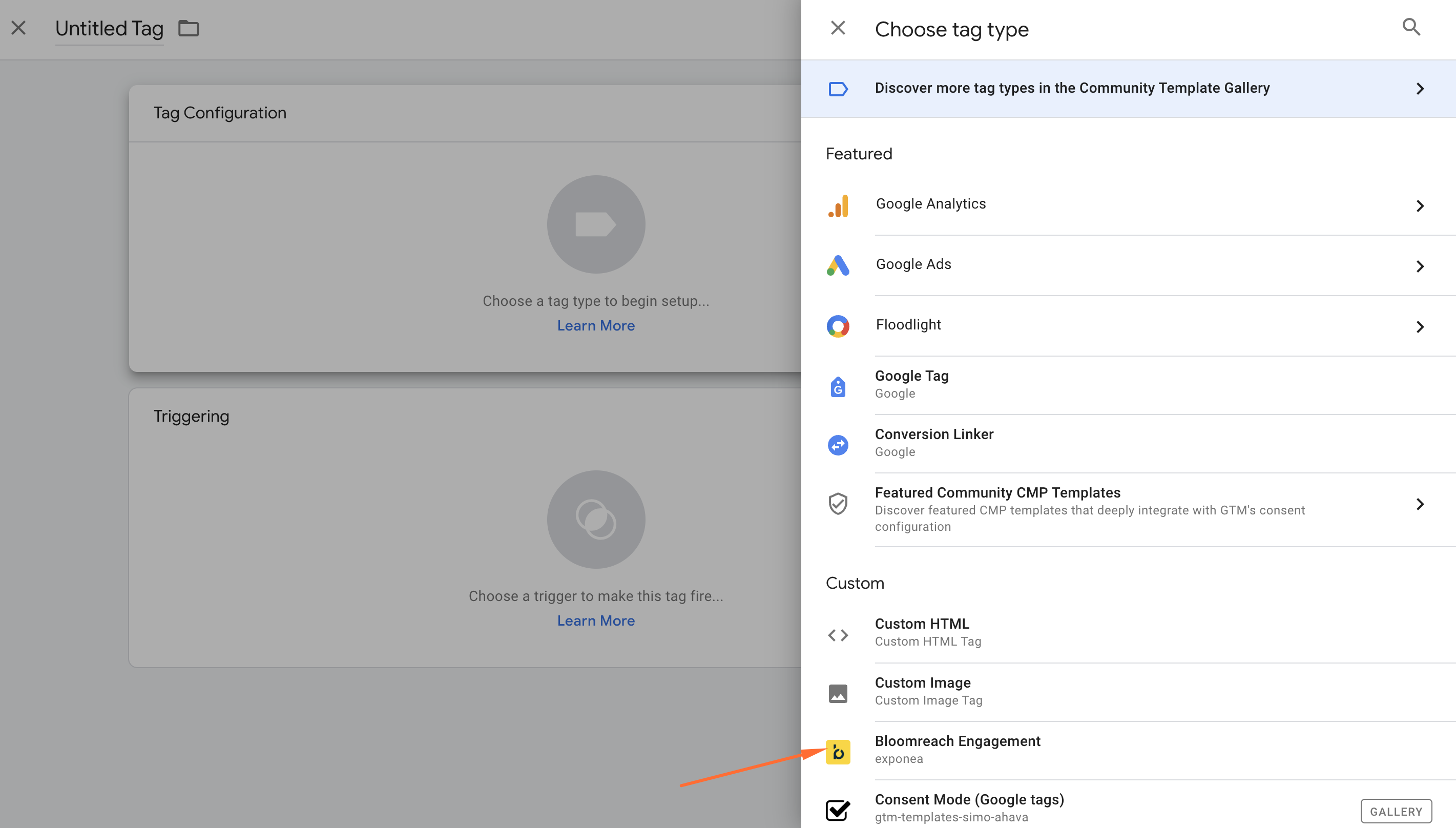Expand the Community Template Gallery chevron
The height and width of the screenshot is (828, 1456).
click(1420, 89)
